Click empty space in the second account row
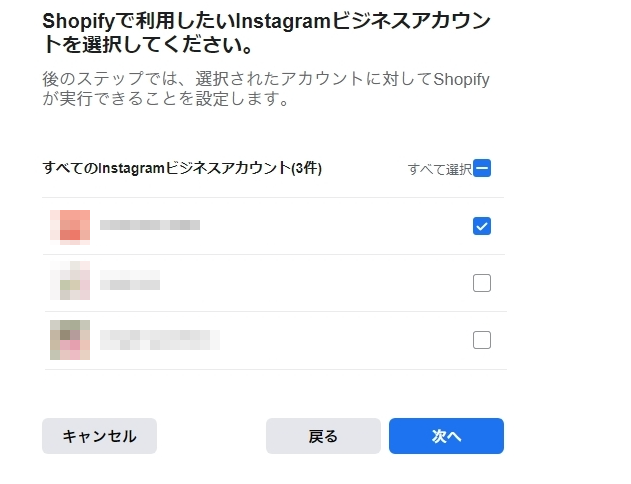631x484 pixels. 320,283
